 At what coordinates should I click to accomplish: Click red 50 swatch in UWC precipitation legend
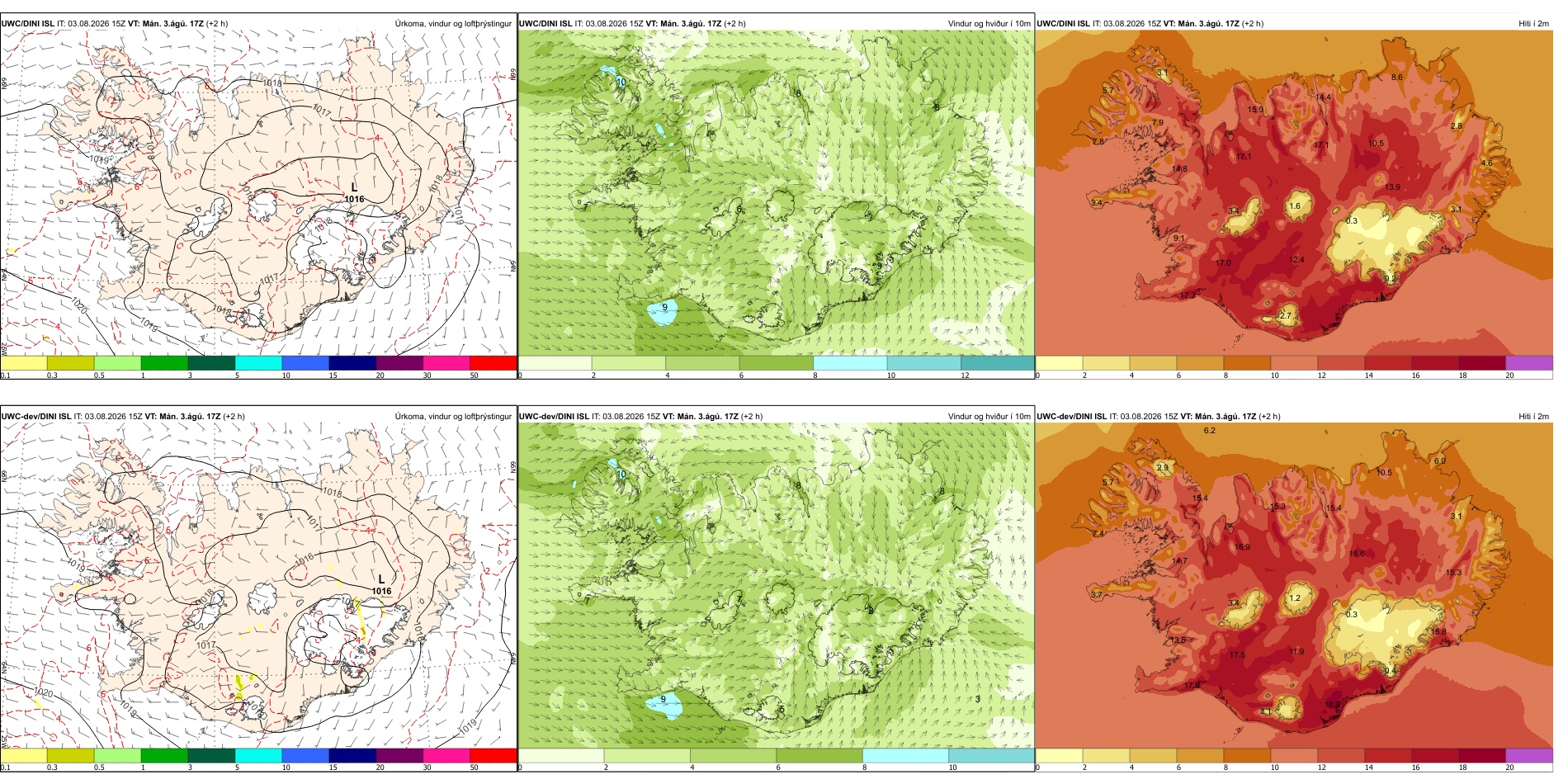[494, 363]
